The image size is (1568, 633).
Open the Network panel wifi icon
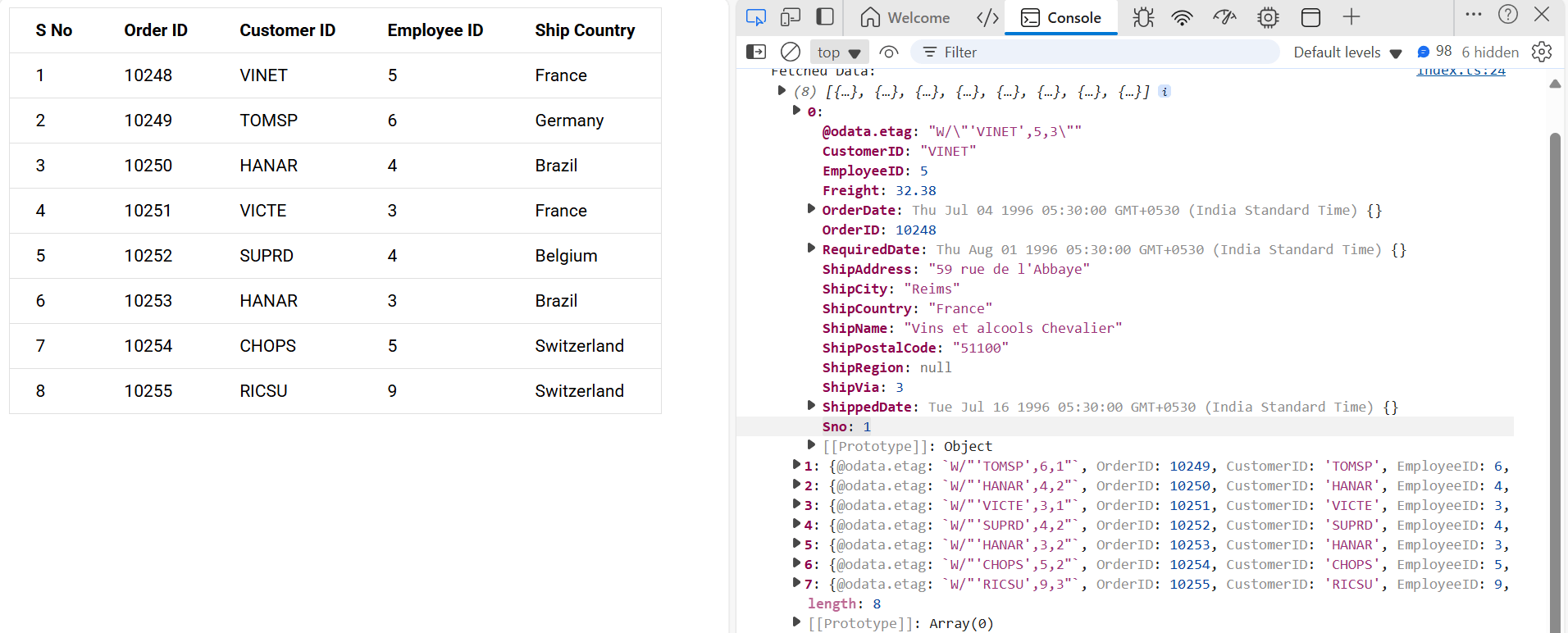click(1182, 17)
